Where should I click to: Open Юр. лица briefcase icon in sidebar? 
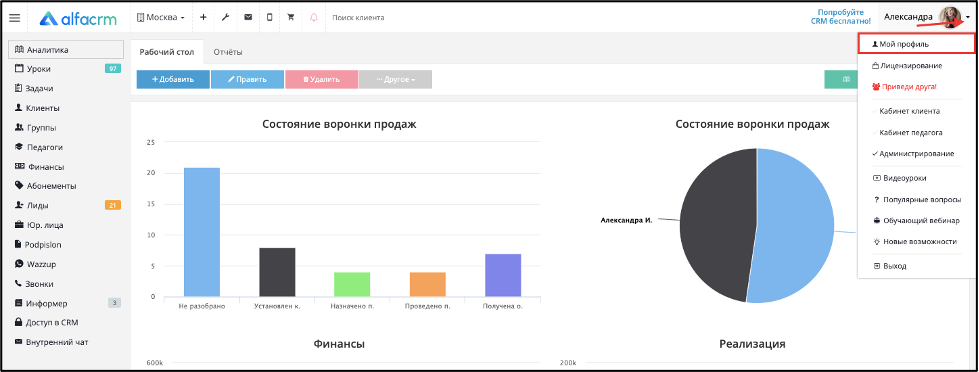click(x=19, y=225)
